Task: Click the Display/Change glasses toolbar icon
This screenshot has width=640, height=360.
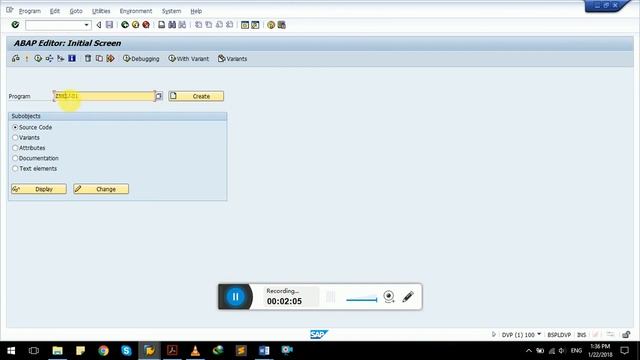Action: click(x=16, y=58)
